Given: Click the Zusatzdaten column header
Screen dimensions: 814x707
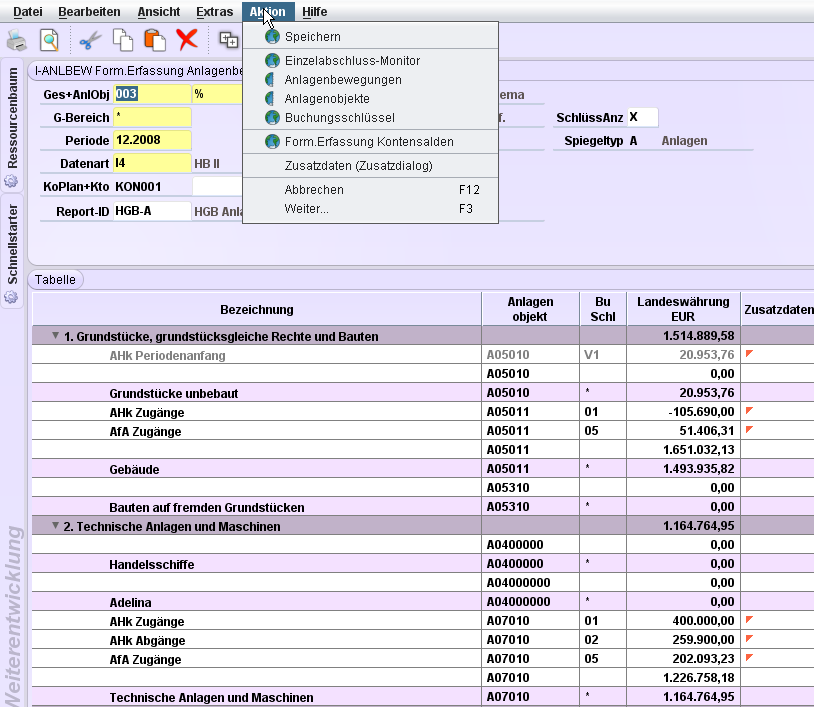Looking at the screenshot, I should (778, 309).
